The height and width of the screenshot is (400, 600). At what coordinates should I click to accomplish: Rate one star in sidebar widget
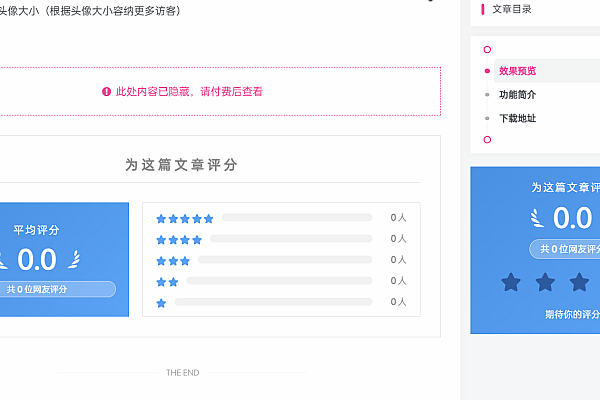tap(511, 282)
